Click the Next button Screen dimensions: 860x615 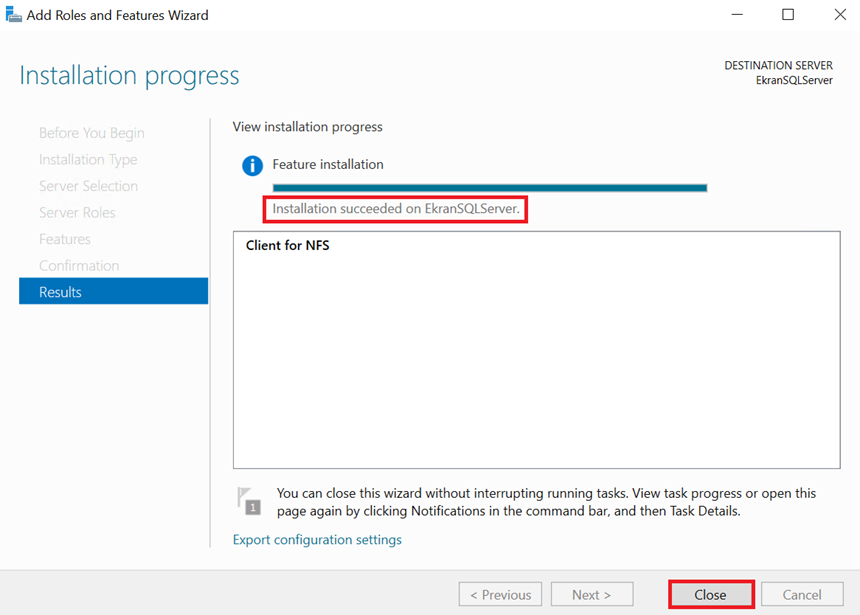click(592, 594)
